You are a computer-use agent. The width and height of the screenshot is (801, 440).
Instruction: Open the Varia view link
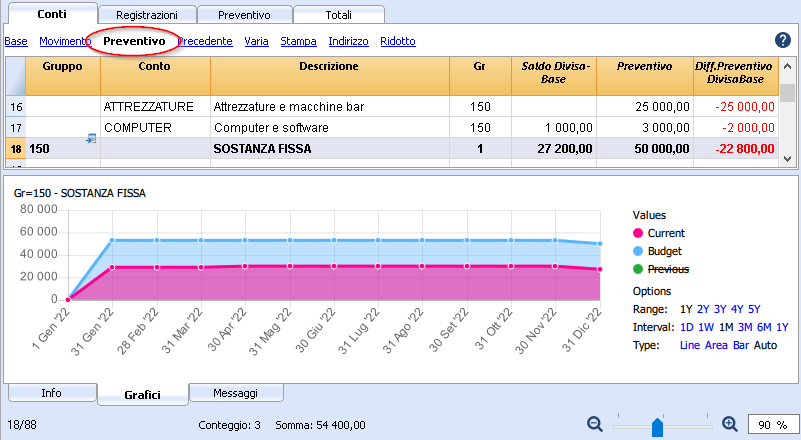pos(256,41)
